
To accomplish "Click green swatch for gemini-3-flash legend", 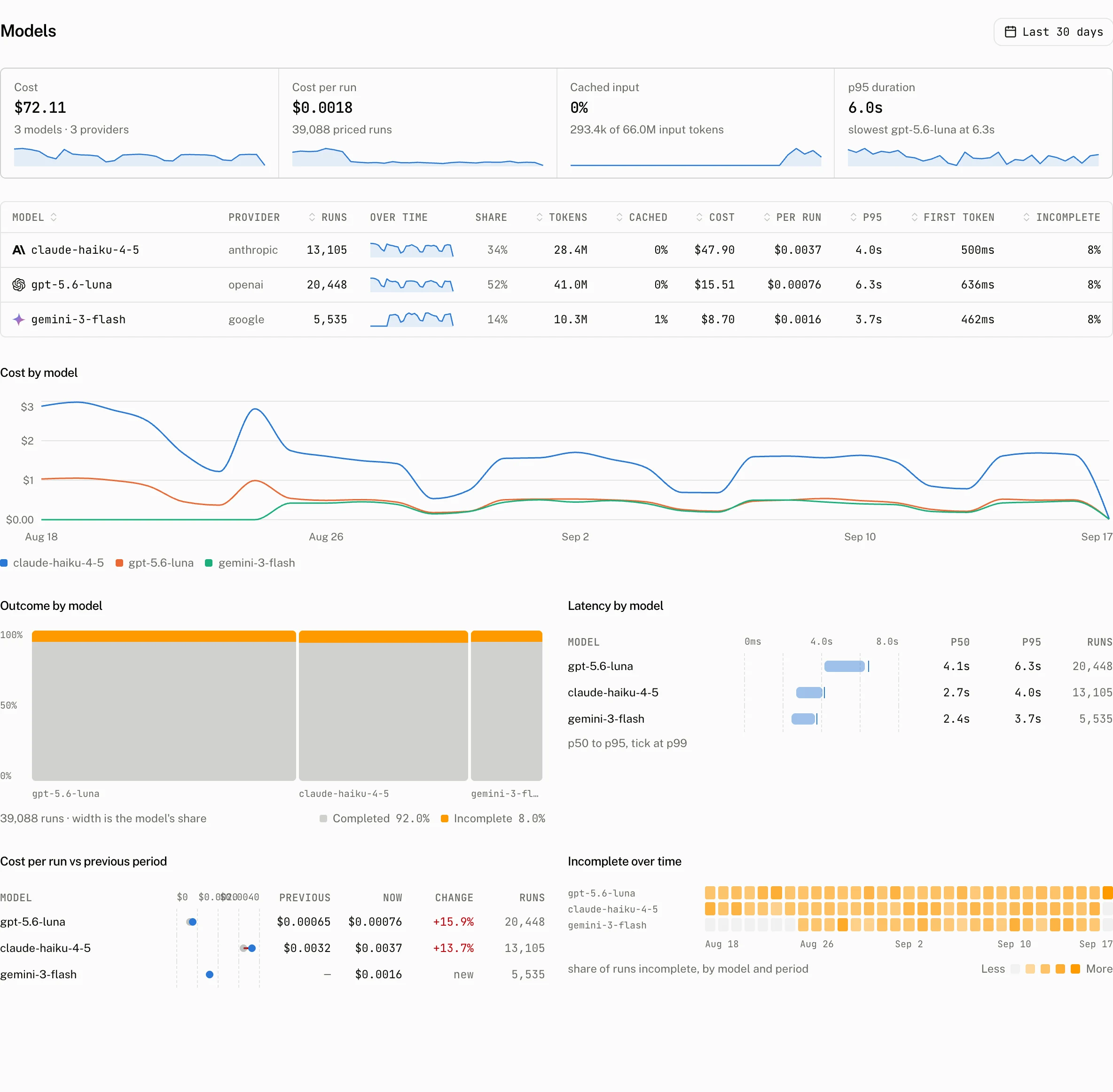I will (x=209, y=562).
